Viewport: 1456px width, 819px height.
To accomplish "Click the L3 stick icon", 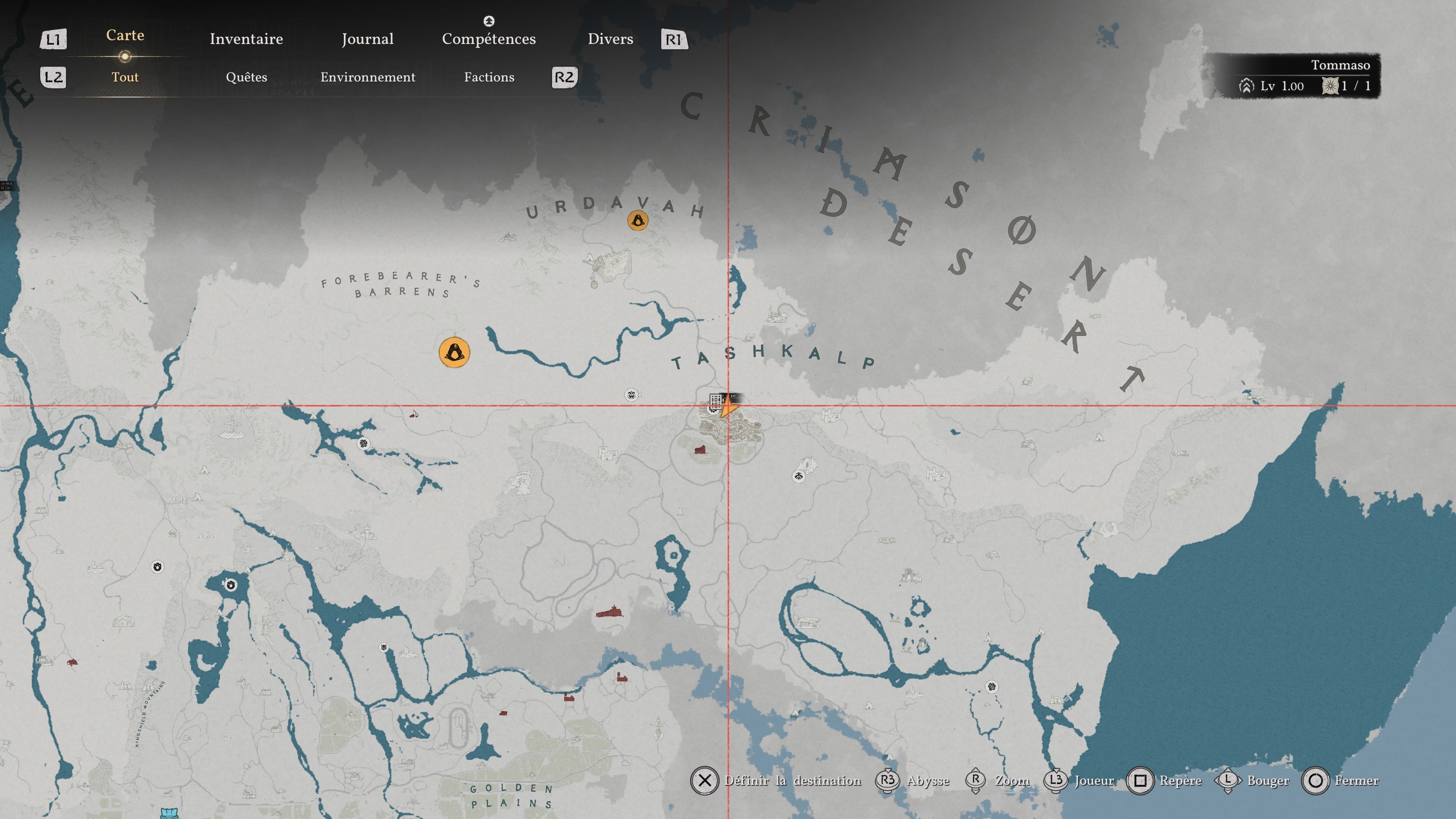I will click(x=1055, y=781).
